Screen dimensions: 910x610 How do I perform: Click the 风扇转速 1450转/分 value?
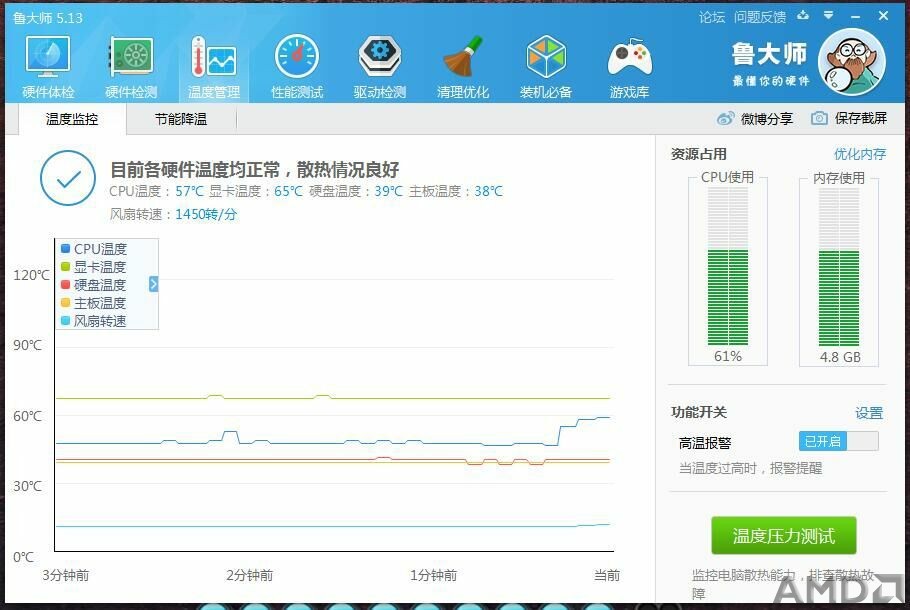pyautogui.click(x=206, y=214)
